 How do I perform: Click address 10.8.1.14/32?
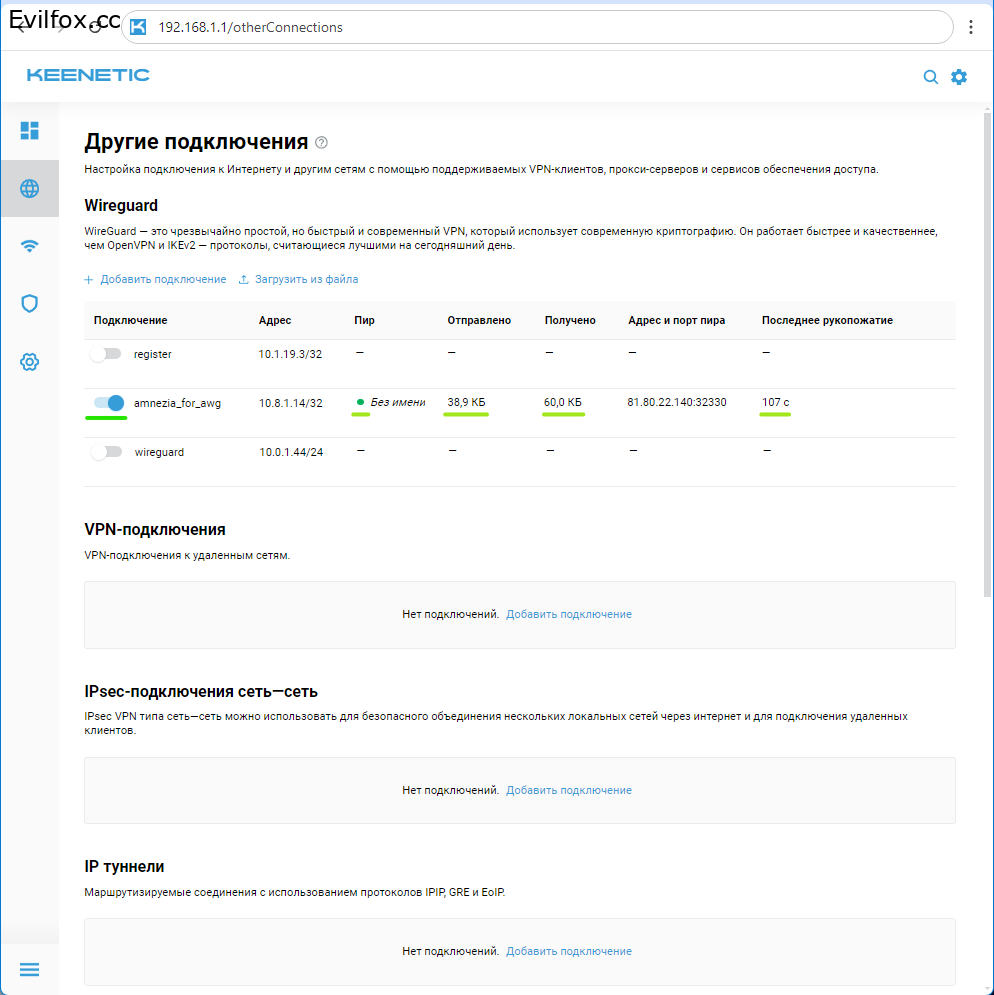click(x=291, y=403)
